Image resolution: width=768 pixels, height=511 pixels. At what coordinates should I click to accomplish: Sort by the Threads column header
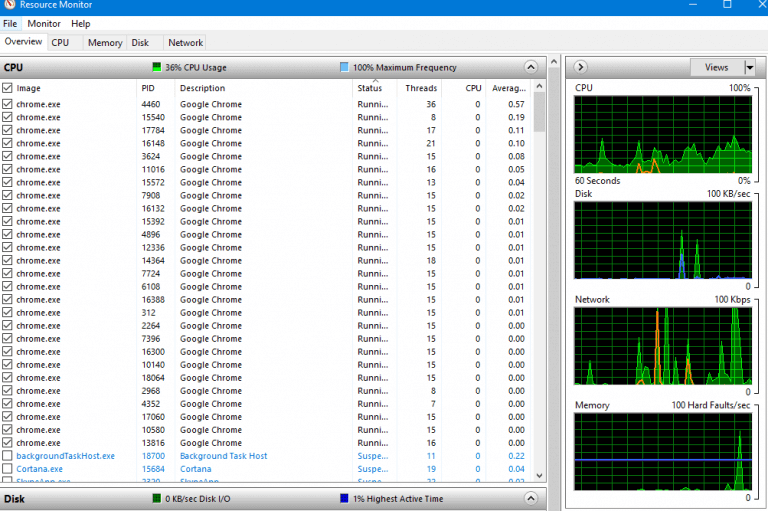click(x=419, y=88)
